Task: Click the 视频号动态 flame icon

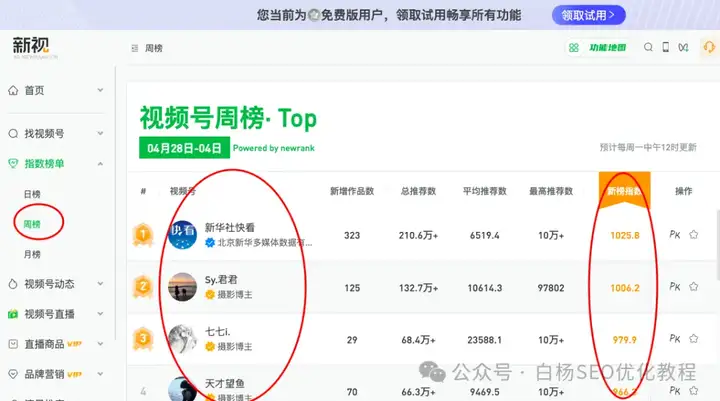Action: tap(13, 284)
